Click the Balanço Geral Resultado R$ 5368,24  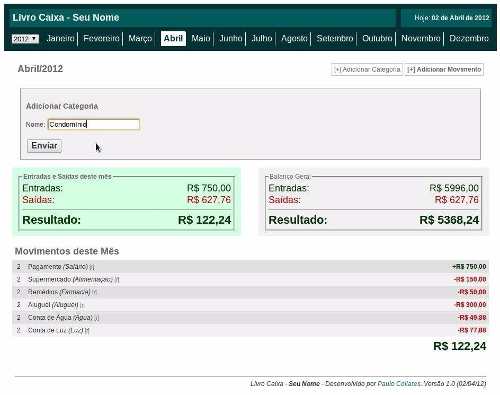(449, 220)
